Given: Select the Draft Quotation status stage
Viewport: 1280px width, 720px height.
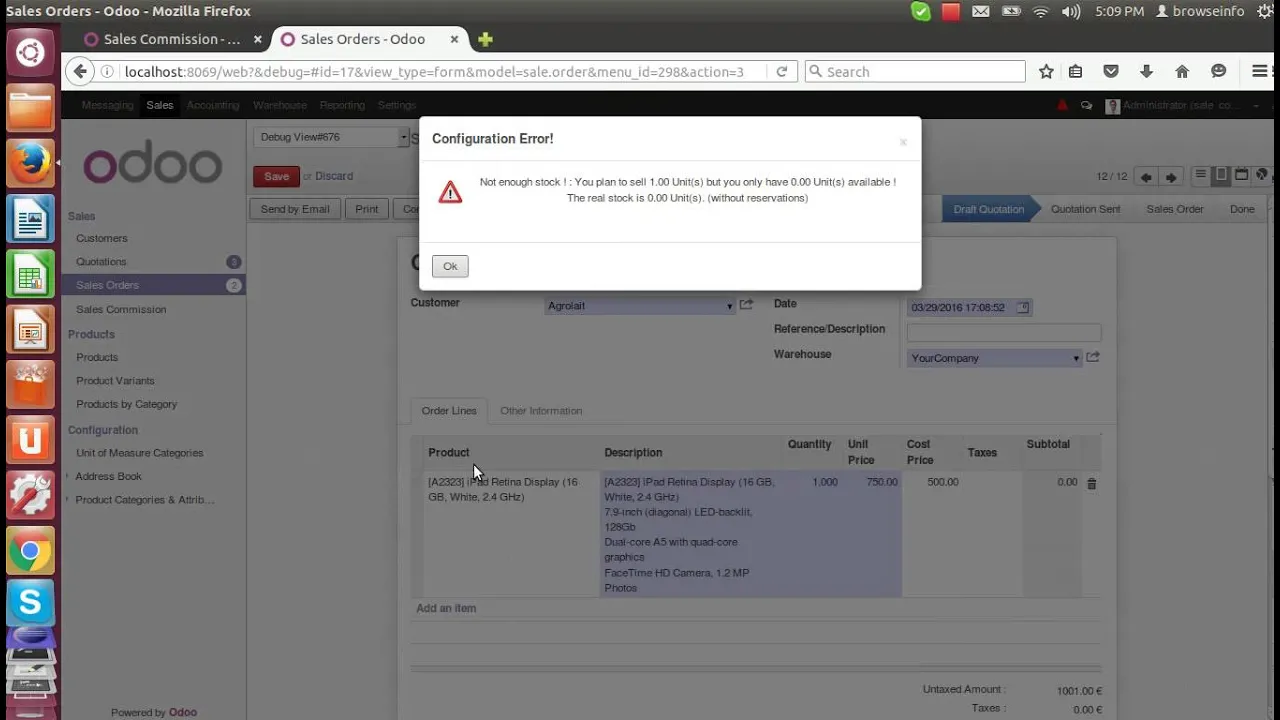Looking at the screenshot, I should [988, 209].
